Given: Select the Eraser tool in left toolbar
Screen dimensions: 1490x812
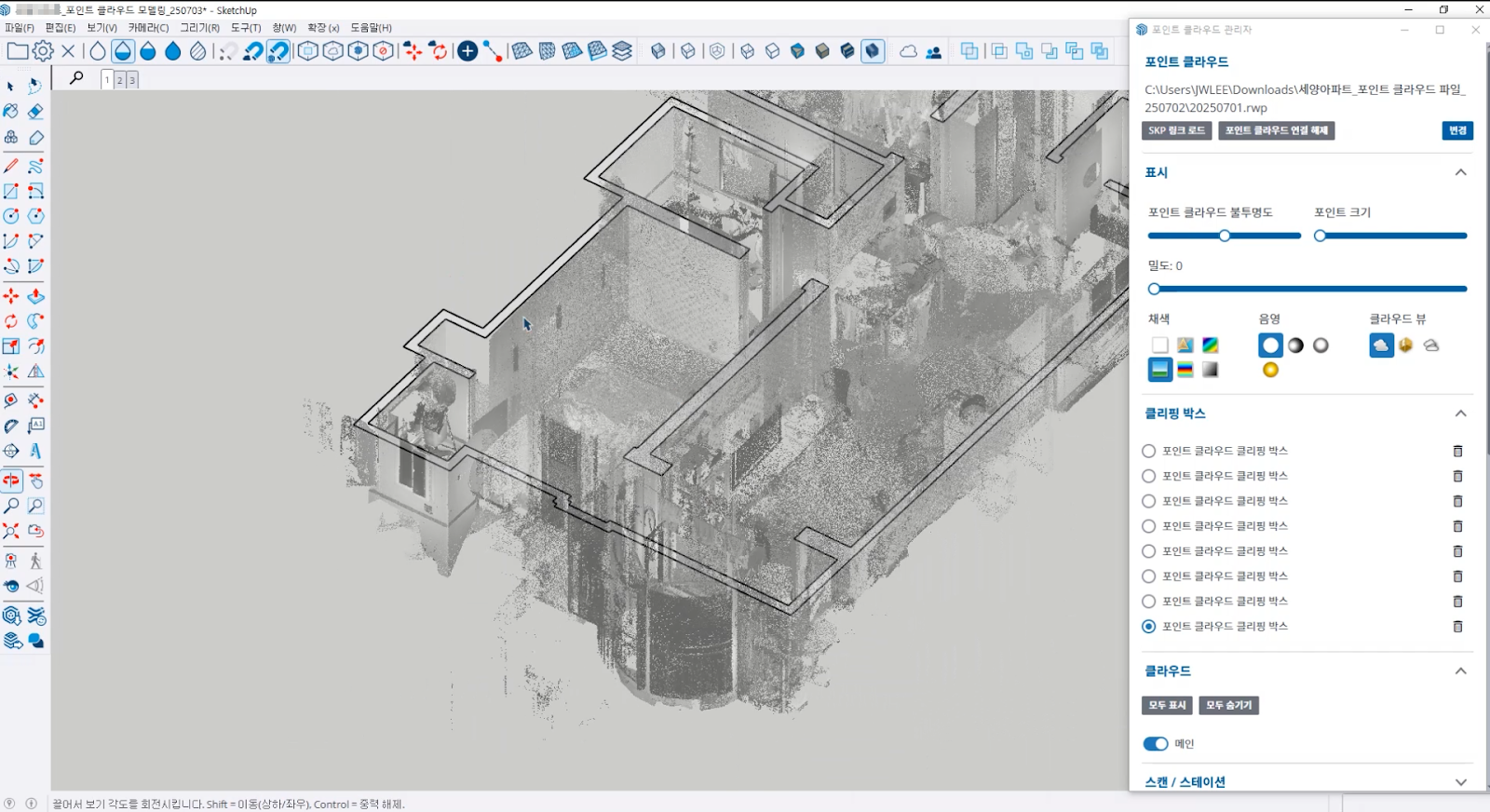Looking at the screenshot, I should [x=35, y=112].
